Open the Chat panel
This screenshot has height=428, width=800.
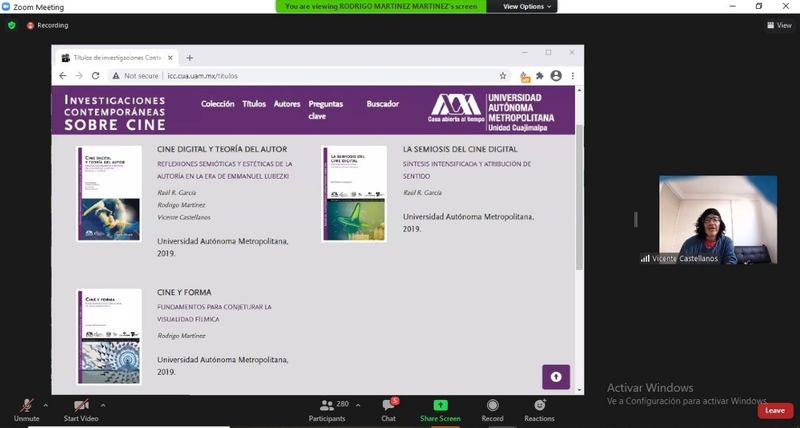pyautogui.click(x=389, y=411)
